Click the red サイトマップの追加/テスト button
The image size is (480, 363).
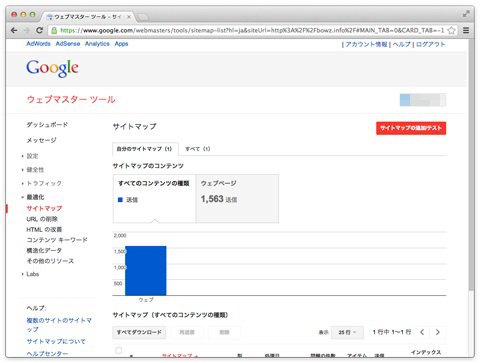(x=411, y=128)
